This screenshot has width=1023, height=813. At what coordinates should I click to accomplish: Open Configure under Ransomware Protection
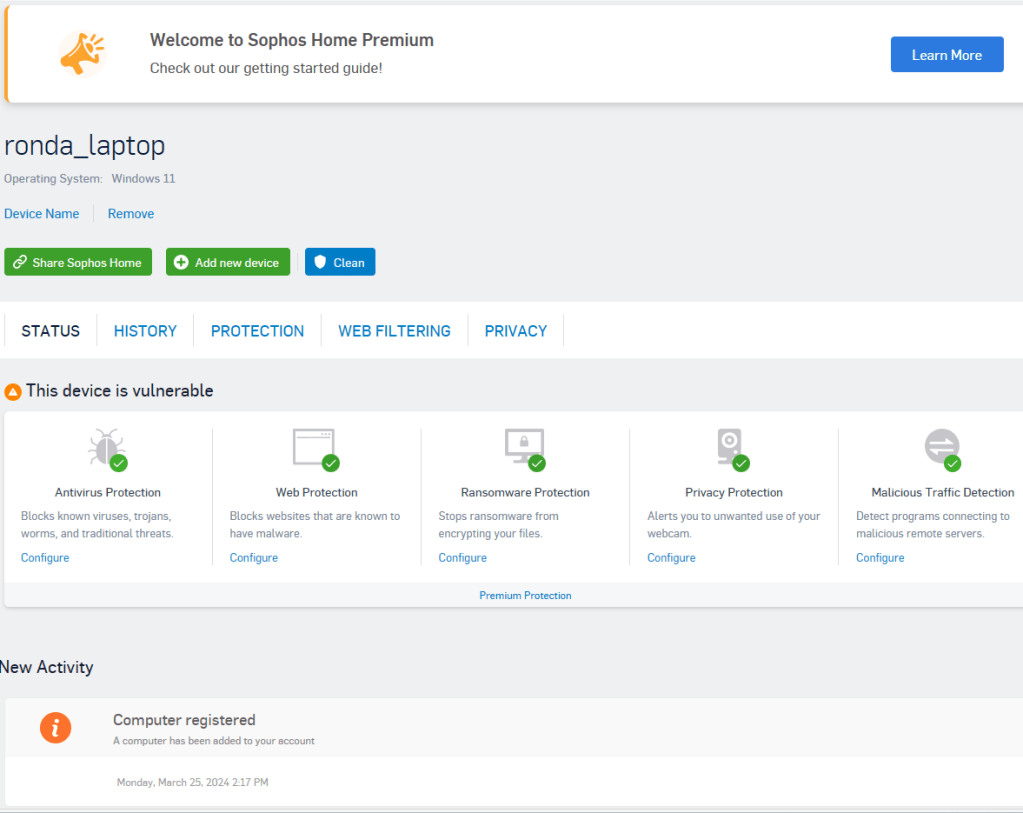tap(462, 558)
